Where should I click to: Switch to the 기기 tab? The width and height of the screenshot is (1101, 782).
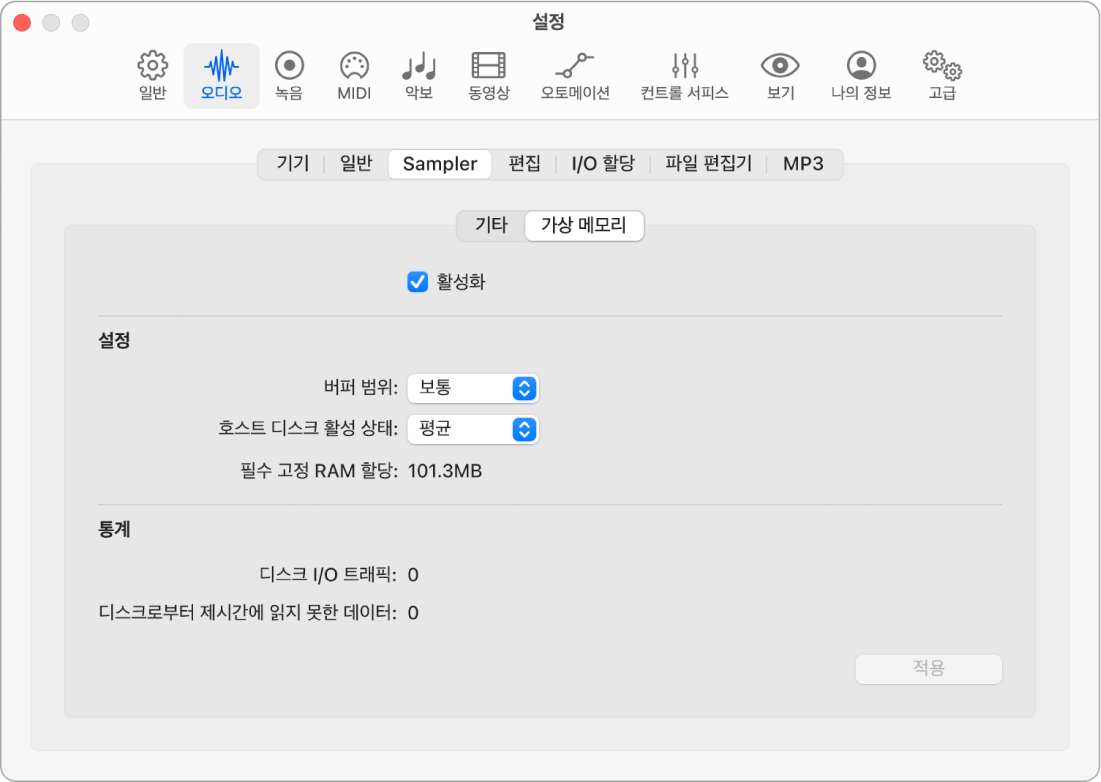click(292, 164)
